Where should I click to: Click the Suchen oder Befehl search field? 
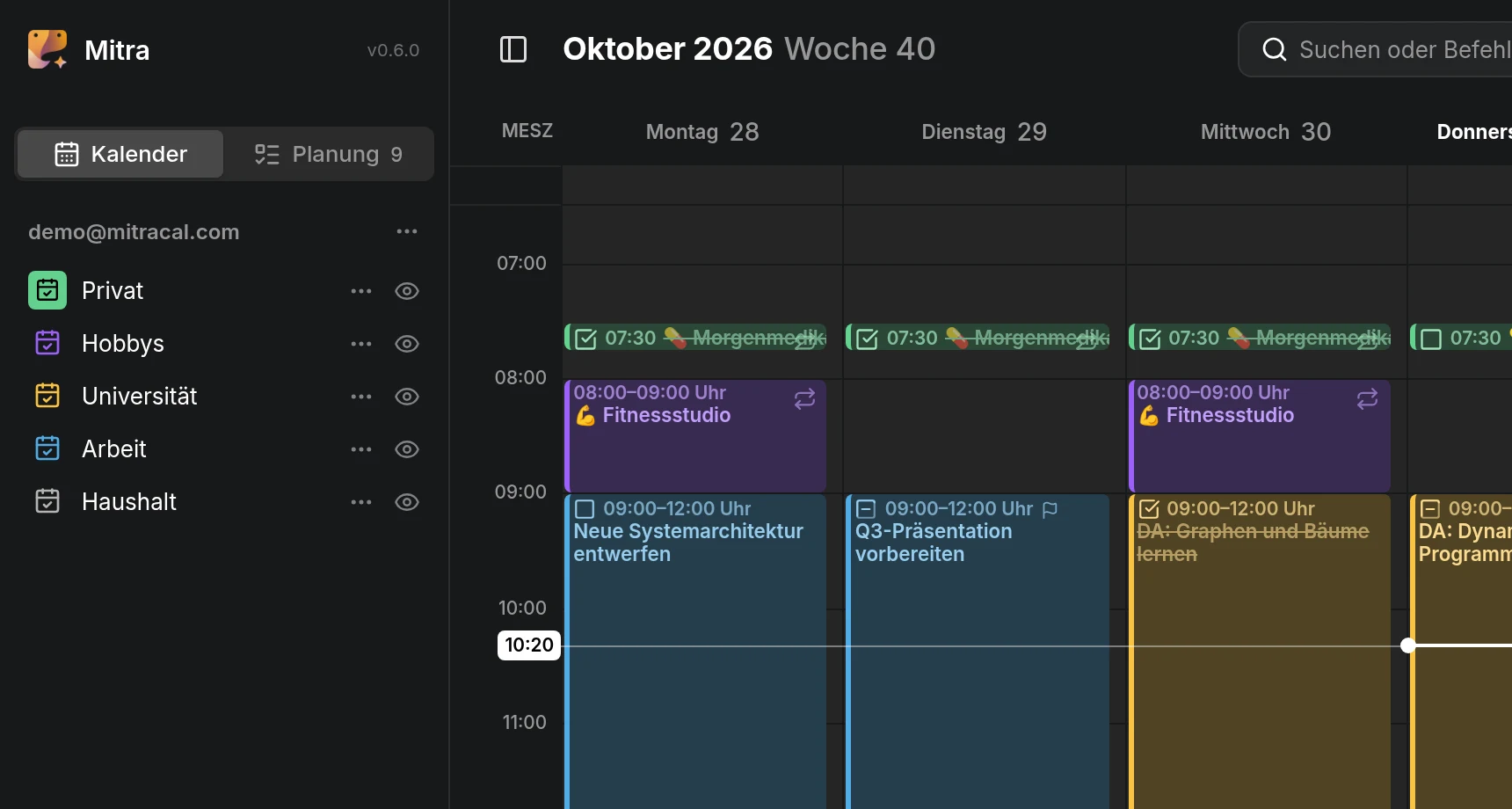1376,49
